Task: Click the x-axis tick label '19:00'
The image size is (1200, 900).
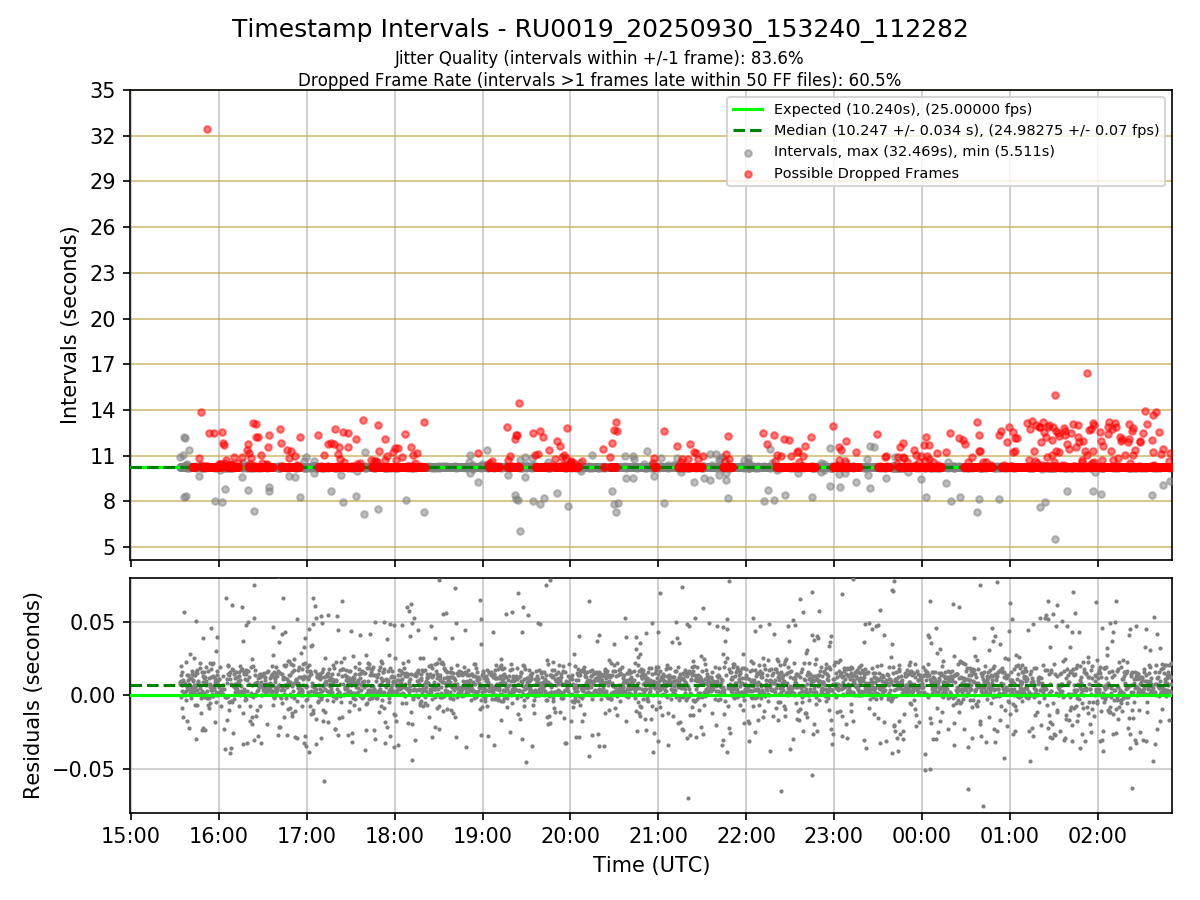Action: 482,834
